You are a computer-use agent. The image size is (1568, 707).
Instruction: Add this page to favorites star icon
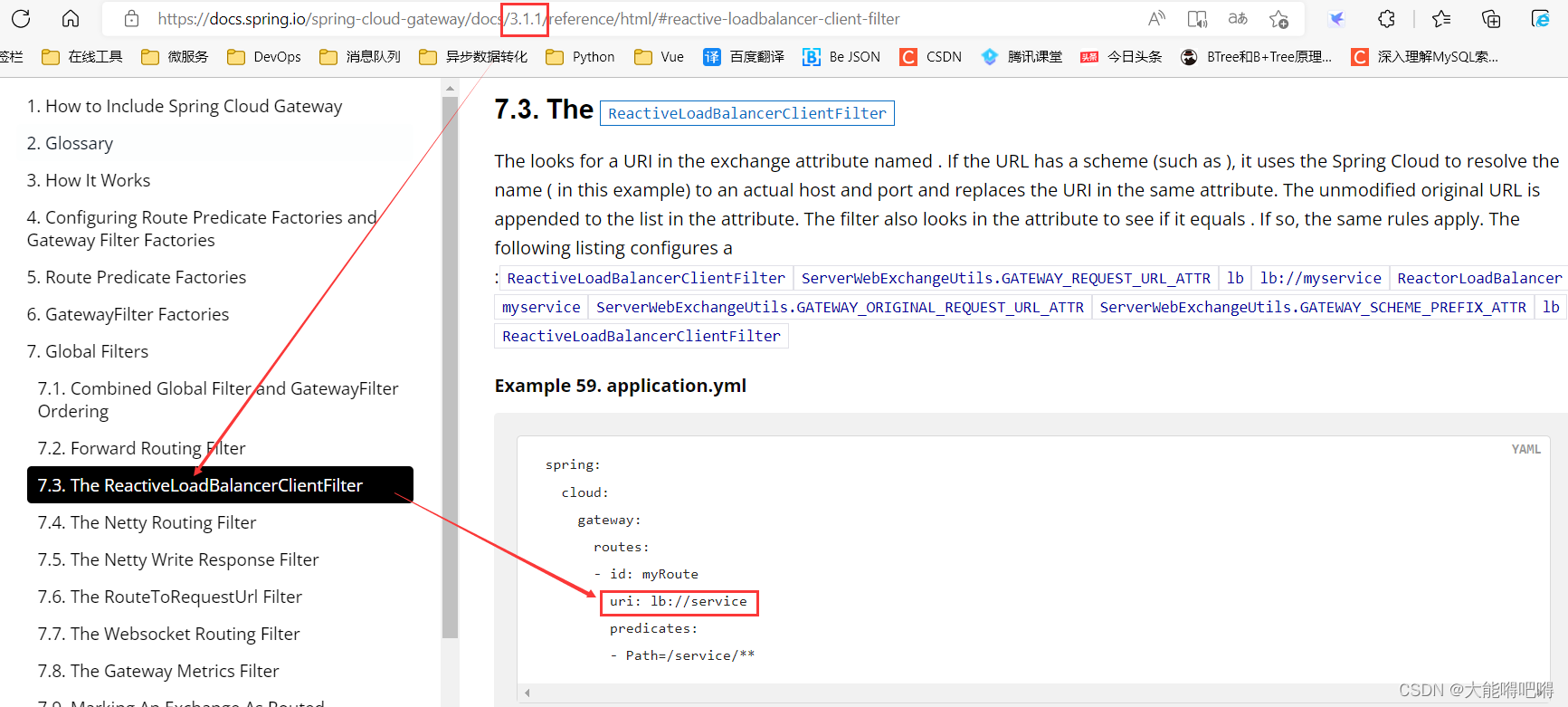click(x=1278, y=18)
